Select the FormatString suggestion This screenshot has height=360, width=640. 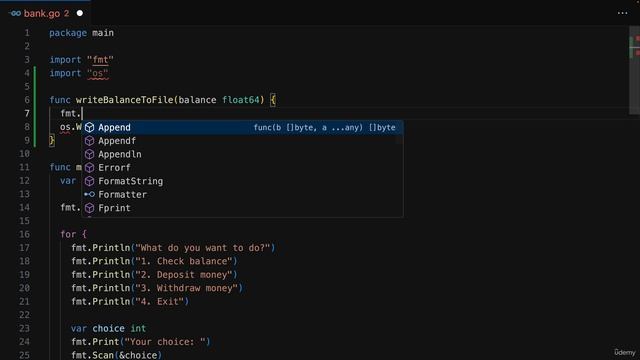pyautogui.click(x=242, y=181)
